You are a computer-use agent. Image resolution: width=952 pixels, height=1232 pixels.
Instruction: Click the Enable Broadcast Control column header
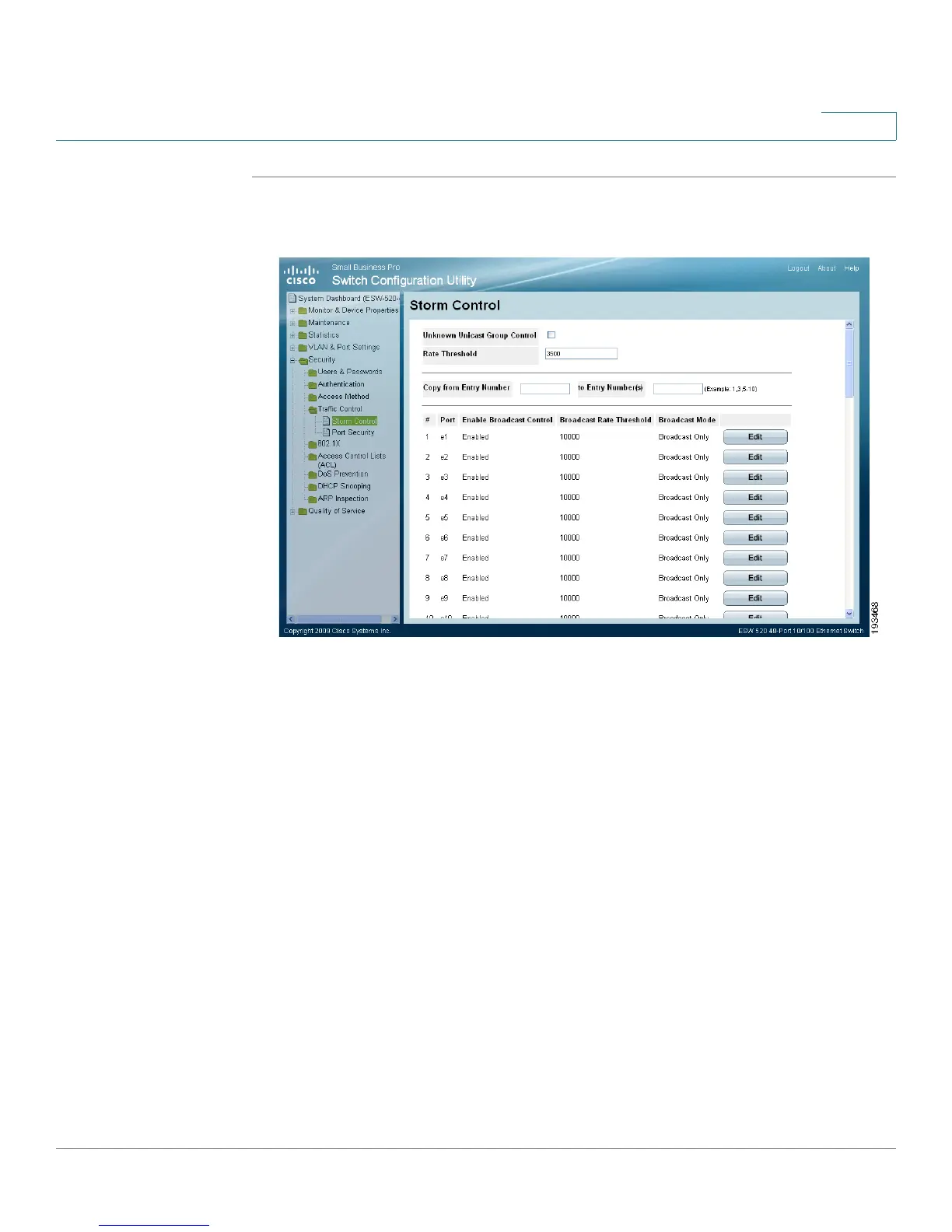pyautogui.click(x=507, y=420)
